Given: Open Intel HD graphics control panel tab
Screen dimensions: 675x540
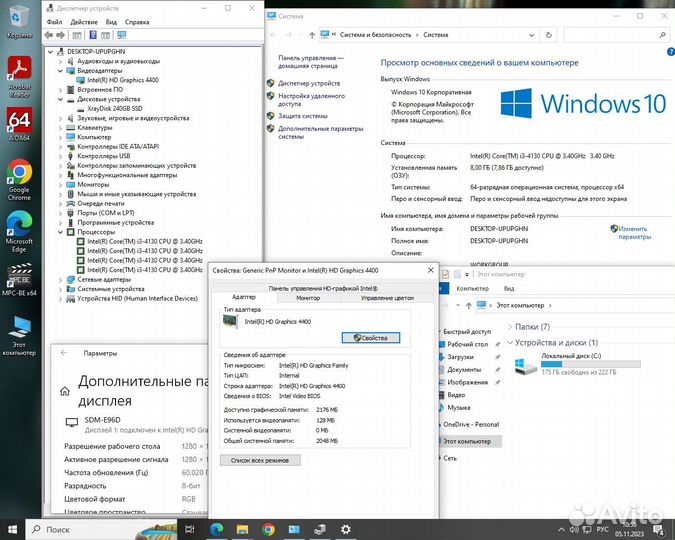Looking at the screenshot, I should [x=323, y=288].
